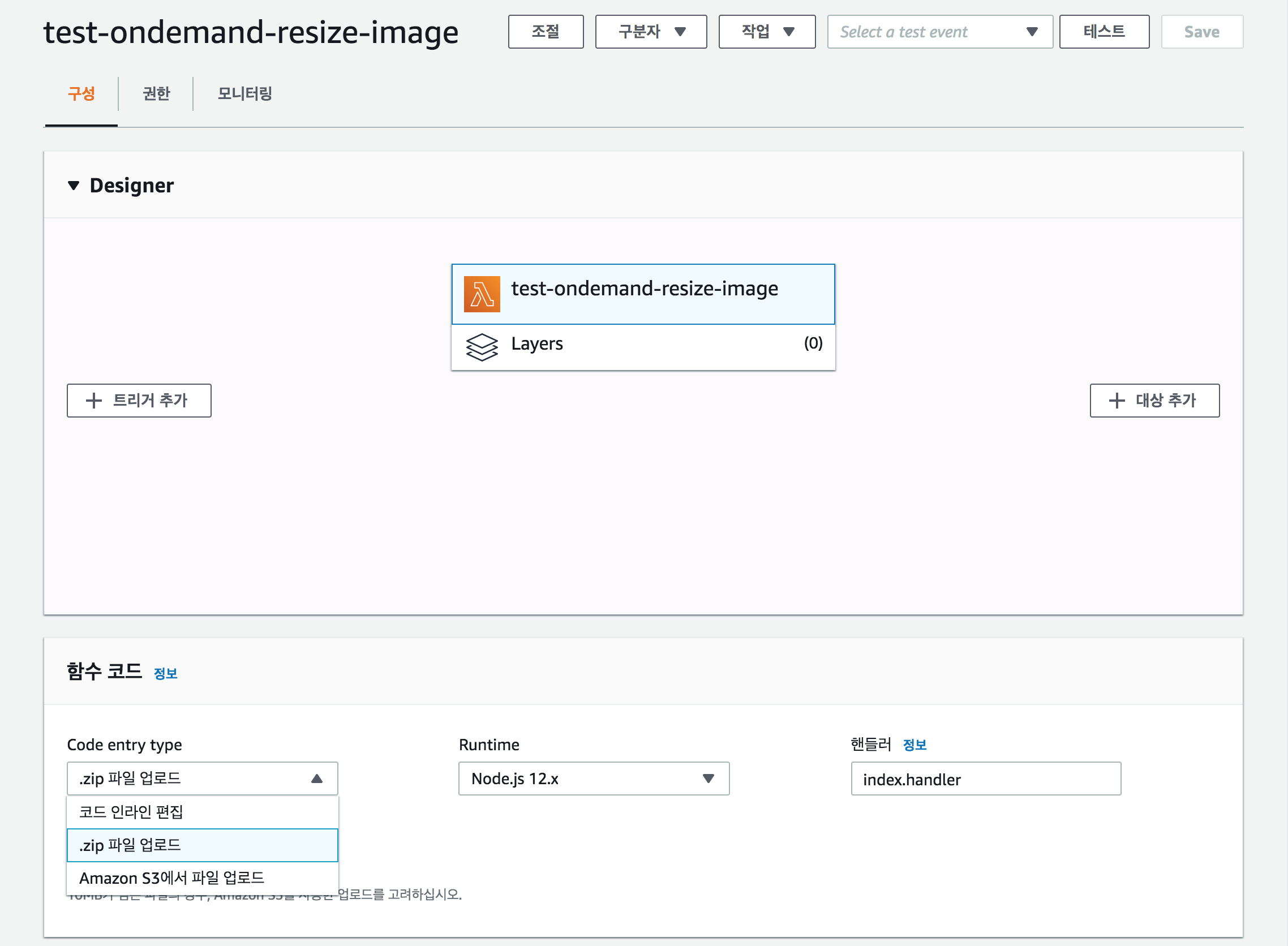Switch to the 모니터링 tab
Screen dimensions: 1288x946
[x=244, y=93]
